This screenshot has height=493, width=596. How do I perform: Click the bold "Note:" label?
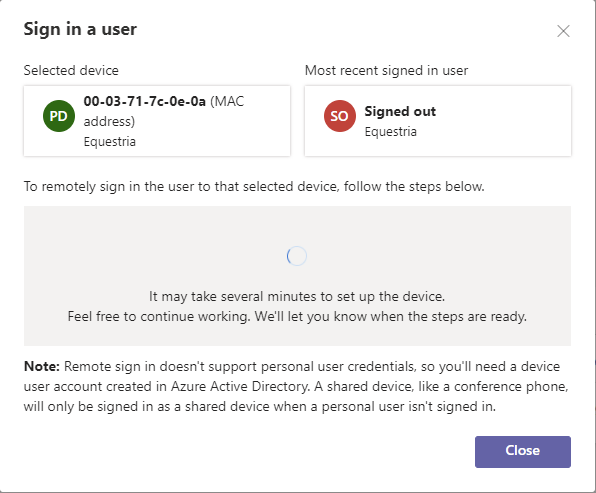coord(42,366)
